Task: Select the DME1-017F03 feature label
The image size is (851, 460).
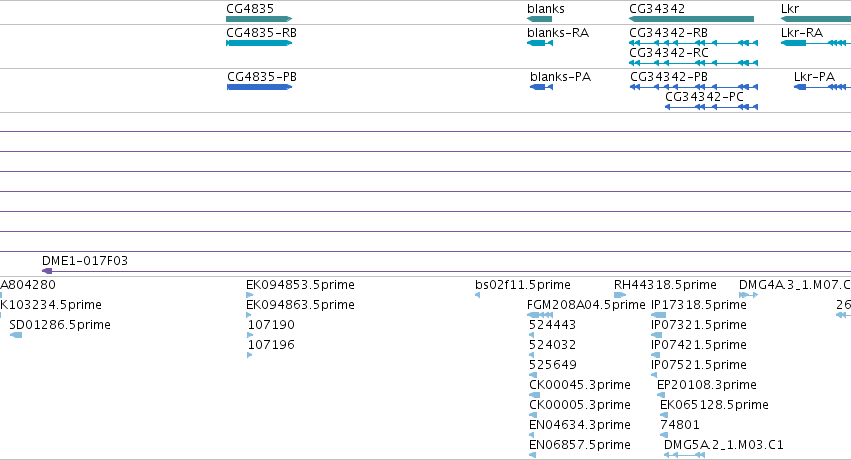Action: [85, 261]
